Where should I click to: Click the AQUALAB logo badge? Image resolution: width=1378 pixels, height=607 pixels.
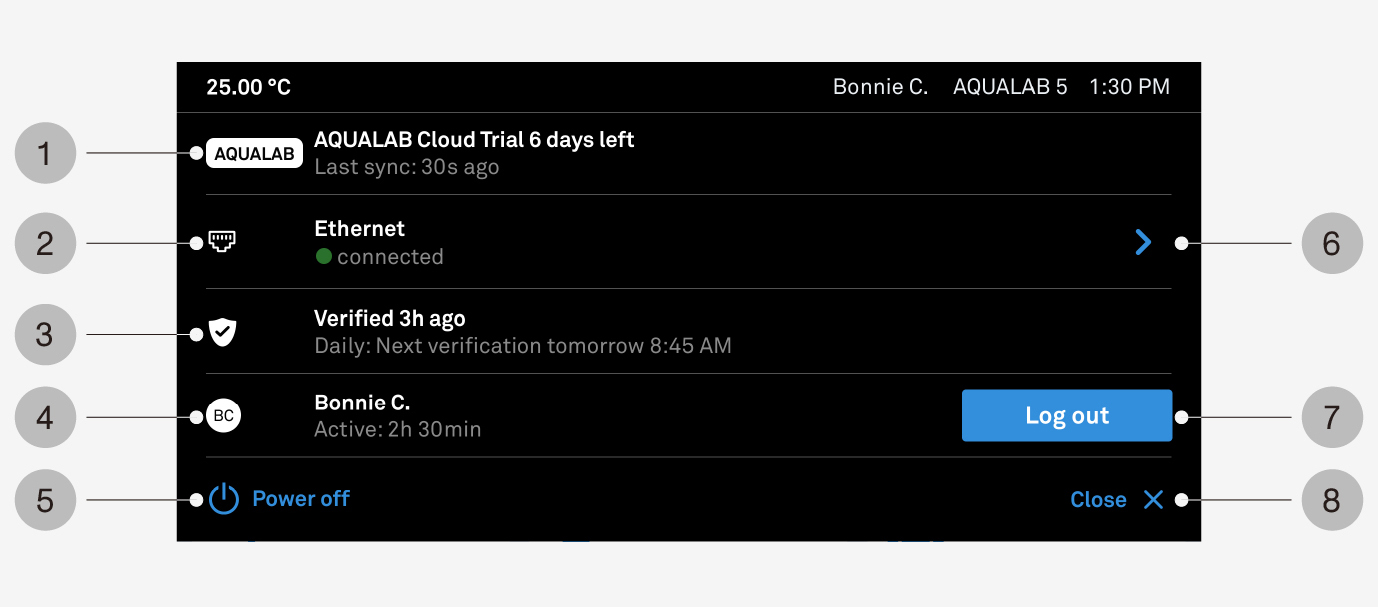(x=255, y=154)
